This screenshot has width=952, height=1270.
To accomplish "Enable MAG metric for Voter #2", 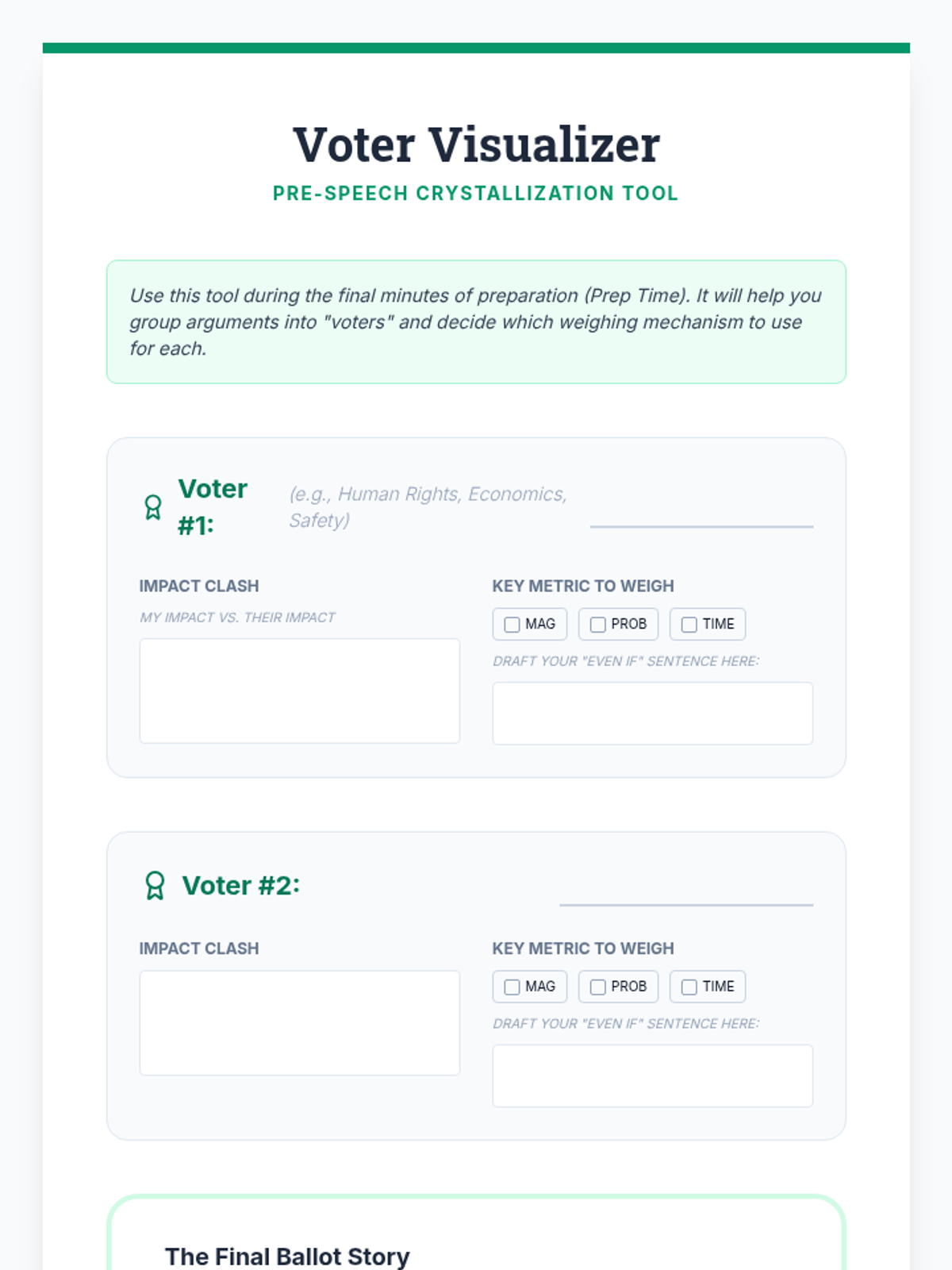I will point(512,987).
